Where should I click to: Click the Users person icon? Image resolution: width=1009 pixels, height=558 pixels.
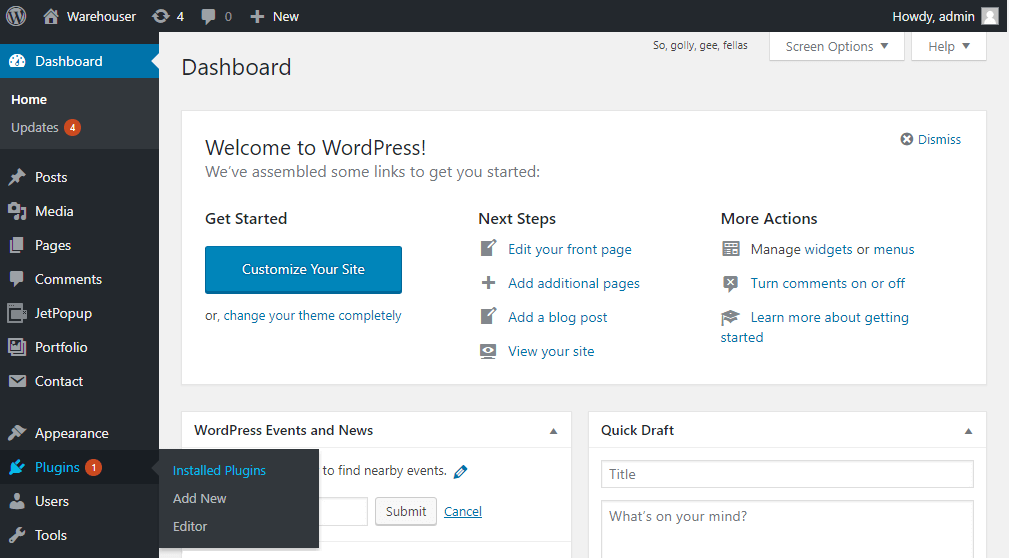17,501
